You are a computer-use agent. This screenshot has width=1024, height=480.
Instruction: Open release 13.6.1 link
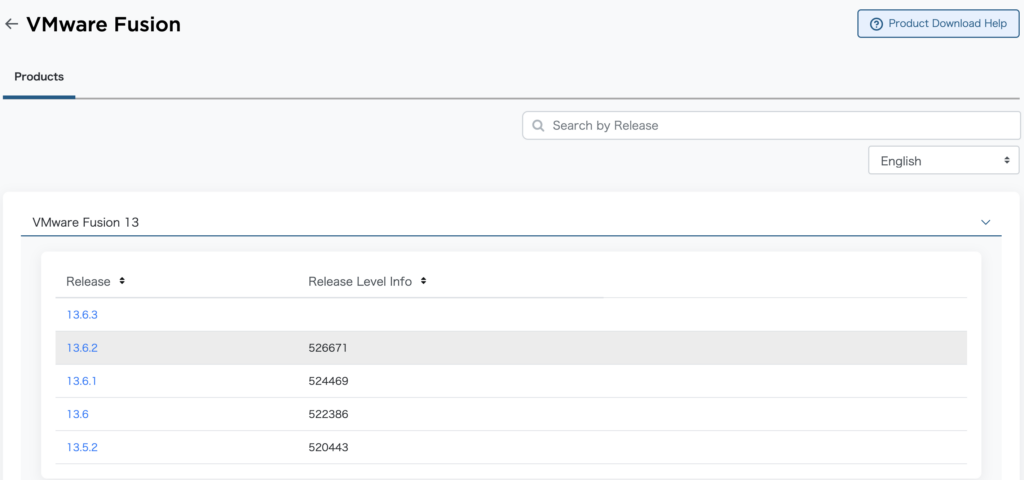pyautogui.click(x=81, y=381)
